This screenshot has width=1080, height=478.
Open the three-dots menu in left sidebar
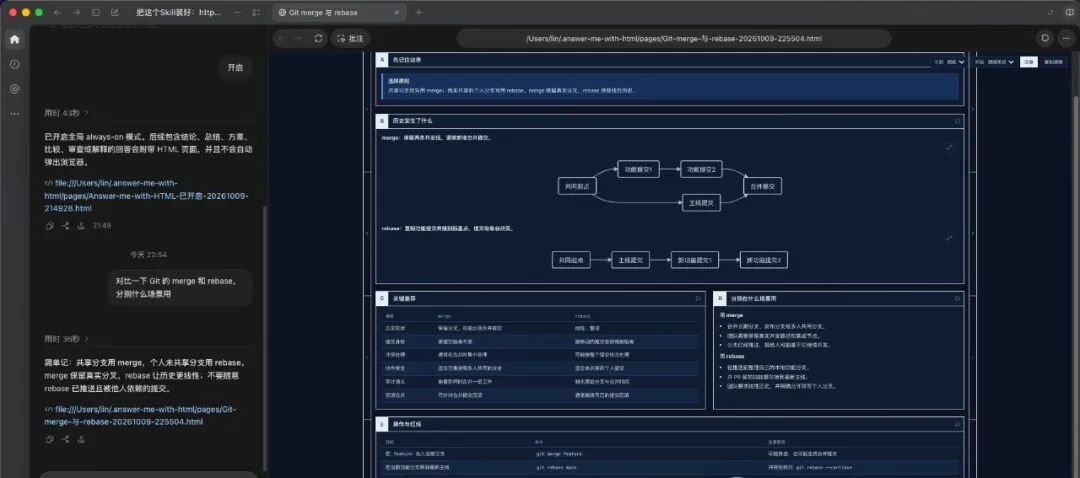point(14,114)
